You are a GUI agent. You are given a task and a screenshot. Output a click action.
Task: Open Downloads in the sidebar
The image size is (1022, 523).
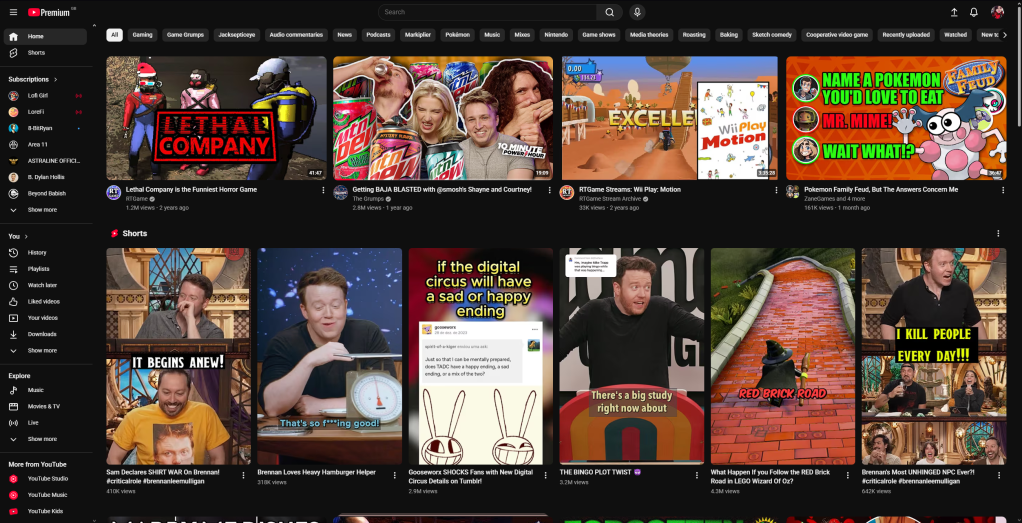point(42,334)
